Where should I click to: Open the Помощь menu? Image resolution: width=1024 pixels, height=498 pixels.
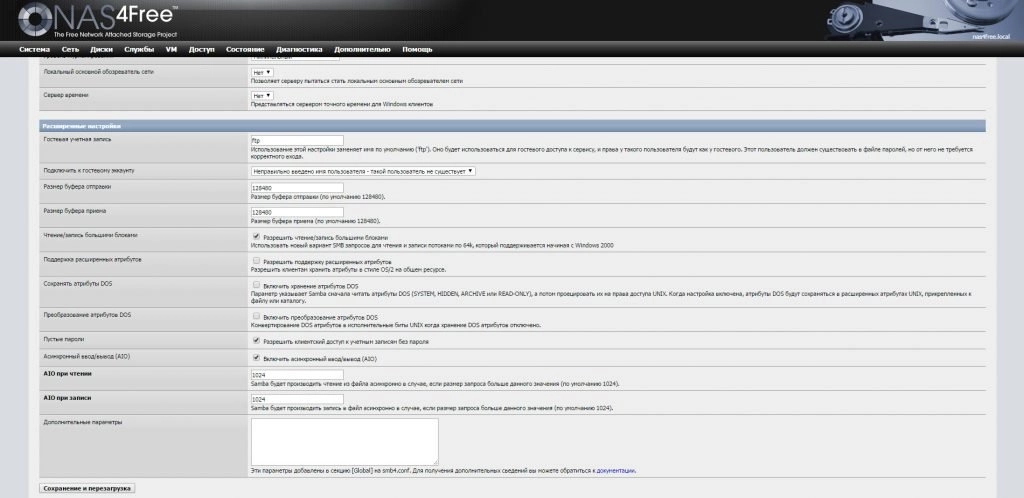click(x=417, y=49)
